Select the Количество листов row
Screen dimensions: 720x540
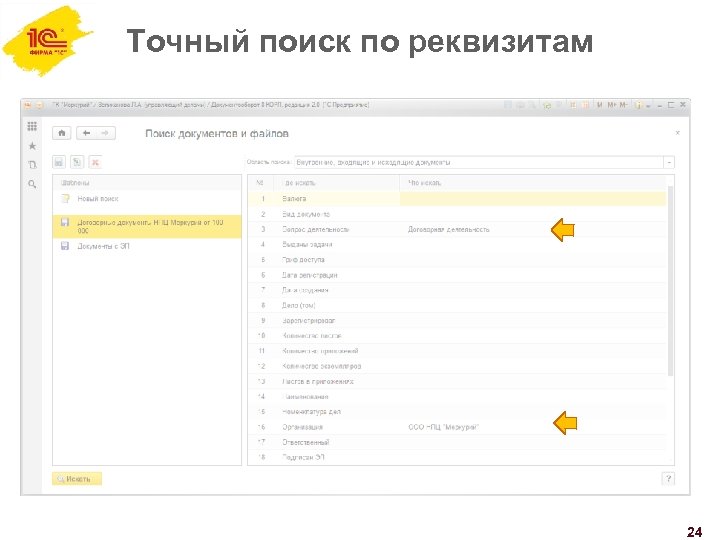(x=457, y=336)
